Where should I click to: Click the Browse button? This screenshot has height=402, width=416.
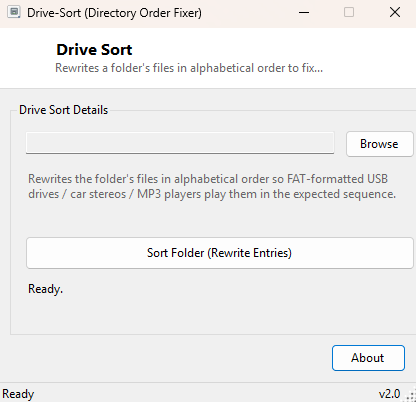tap(380, 144)
